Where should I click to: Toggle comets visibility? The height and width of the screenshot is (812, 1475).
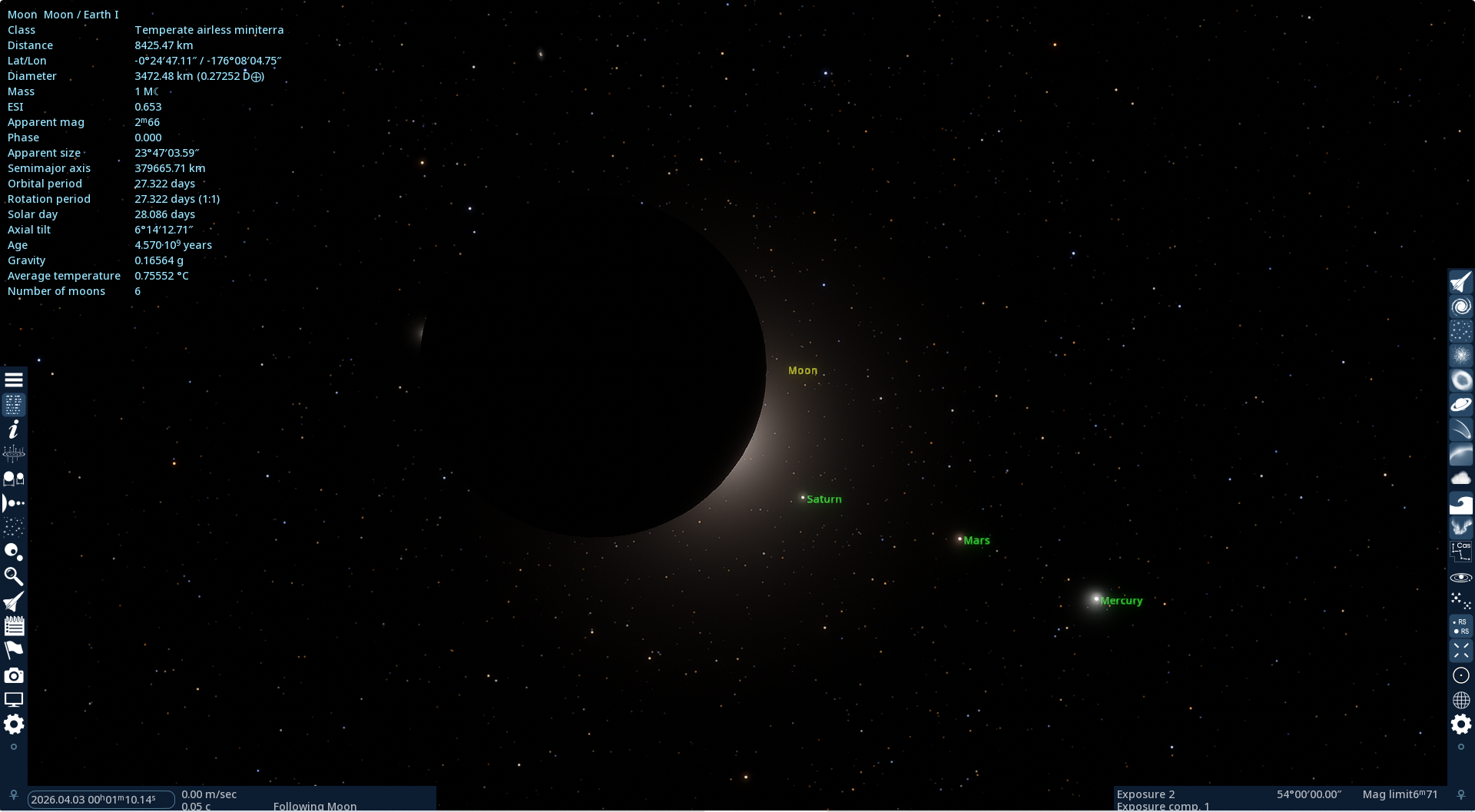point(1461,429)
